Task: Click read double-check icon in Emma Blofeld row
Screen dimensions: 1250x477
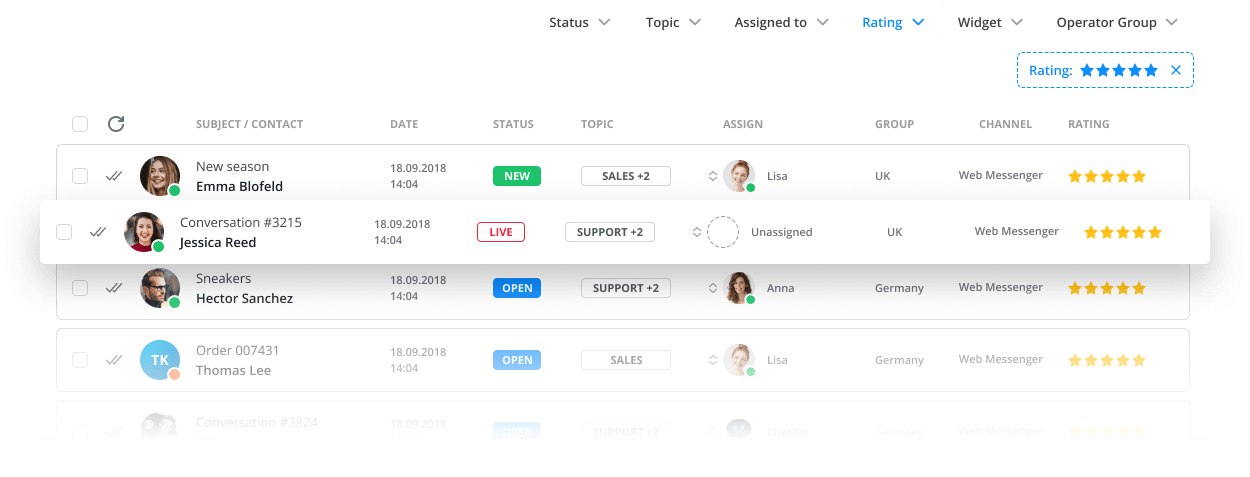Action: coord(114,176)
